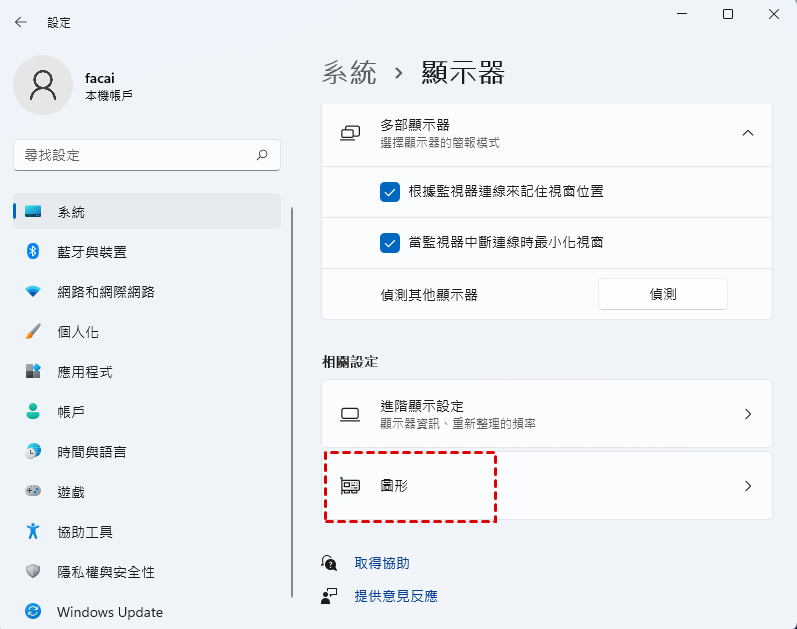797x629 pixels.
Task: Select Apps (應用程式) in sidebar
Action: click(85, 372)
